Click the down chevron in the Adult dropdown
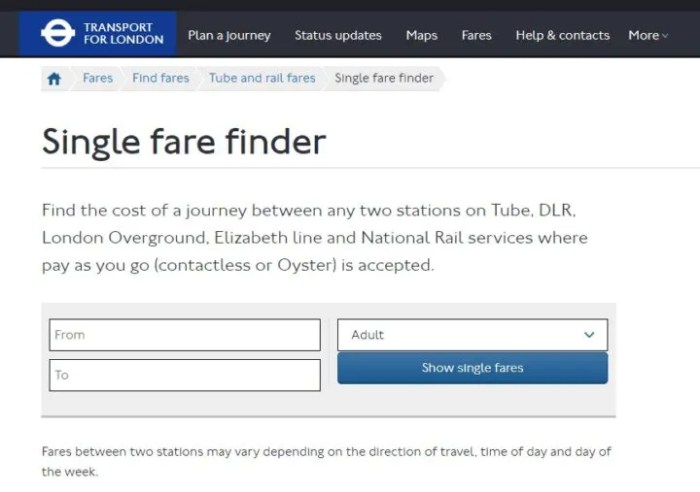The width and height of the screenshot is (700, 492). click(x=589, y=335)
